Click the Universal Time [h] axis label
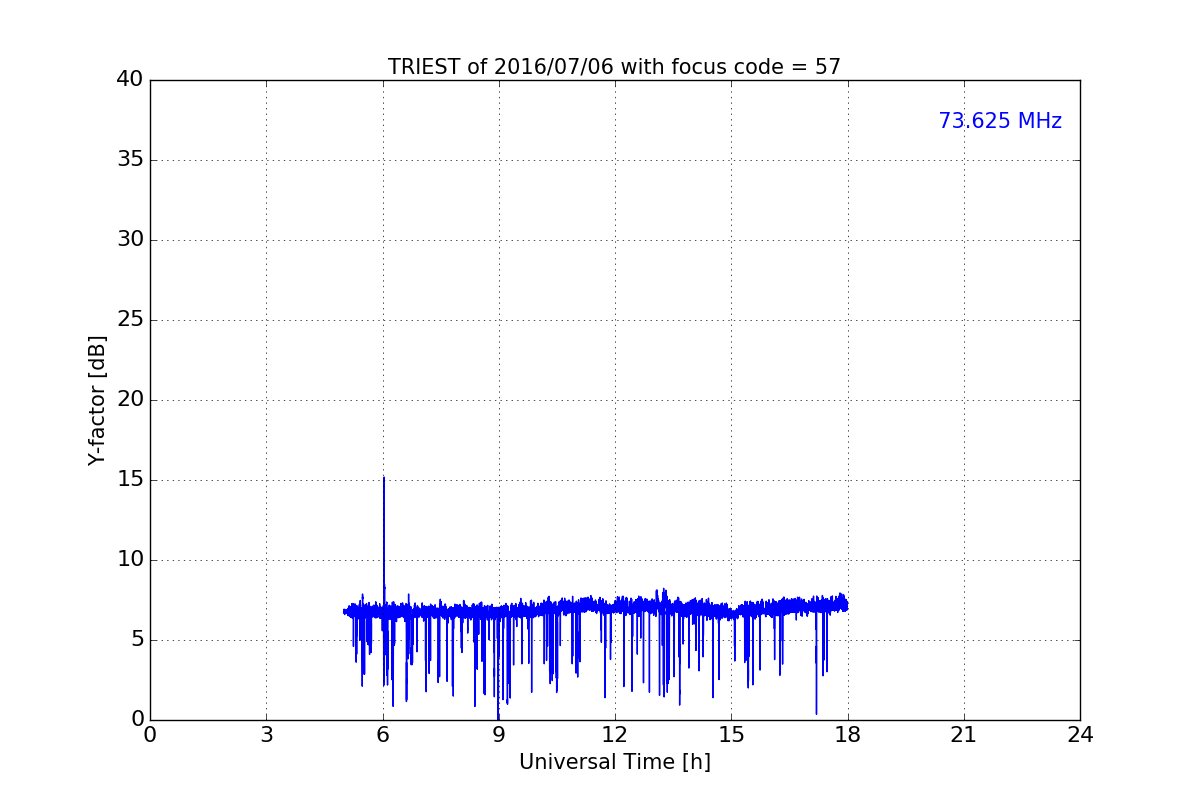The image size is (1200, 800). 614,762
